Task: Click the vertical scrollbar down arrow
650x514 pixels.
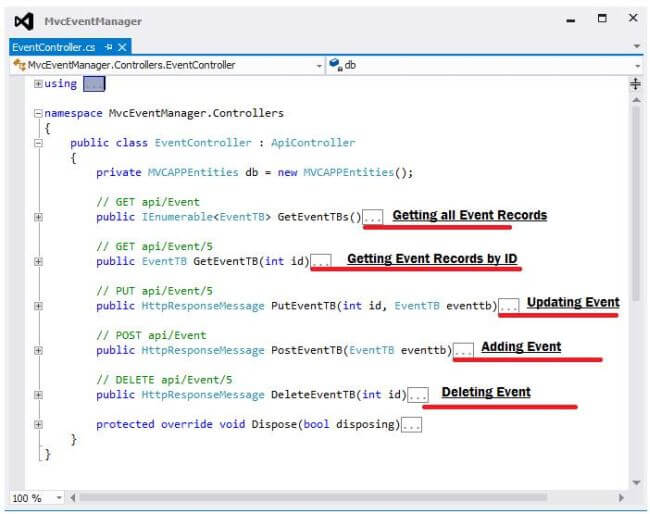Action: (x=636, y=482)
